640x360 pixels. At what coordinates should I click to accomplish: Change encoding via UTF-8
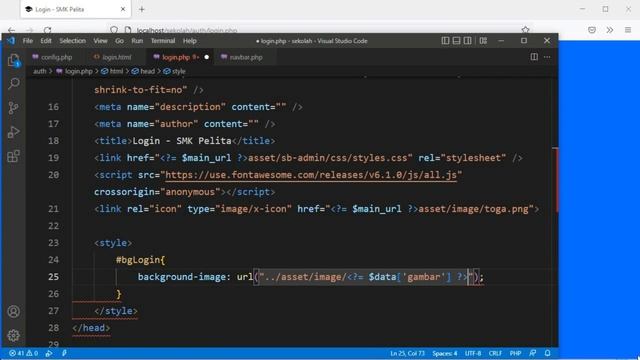pos(473,353)
